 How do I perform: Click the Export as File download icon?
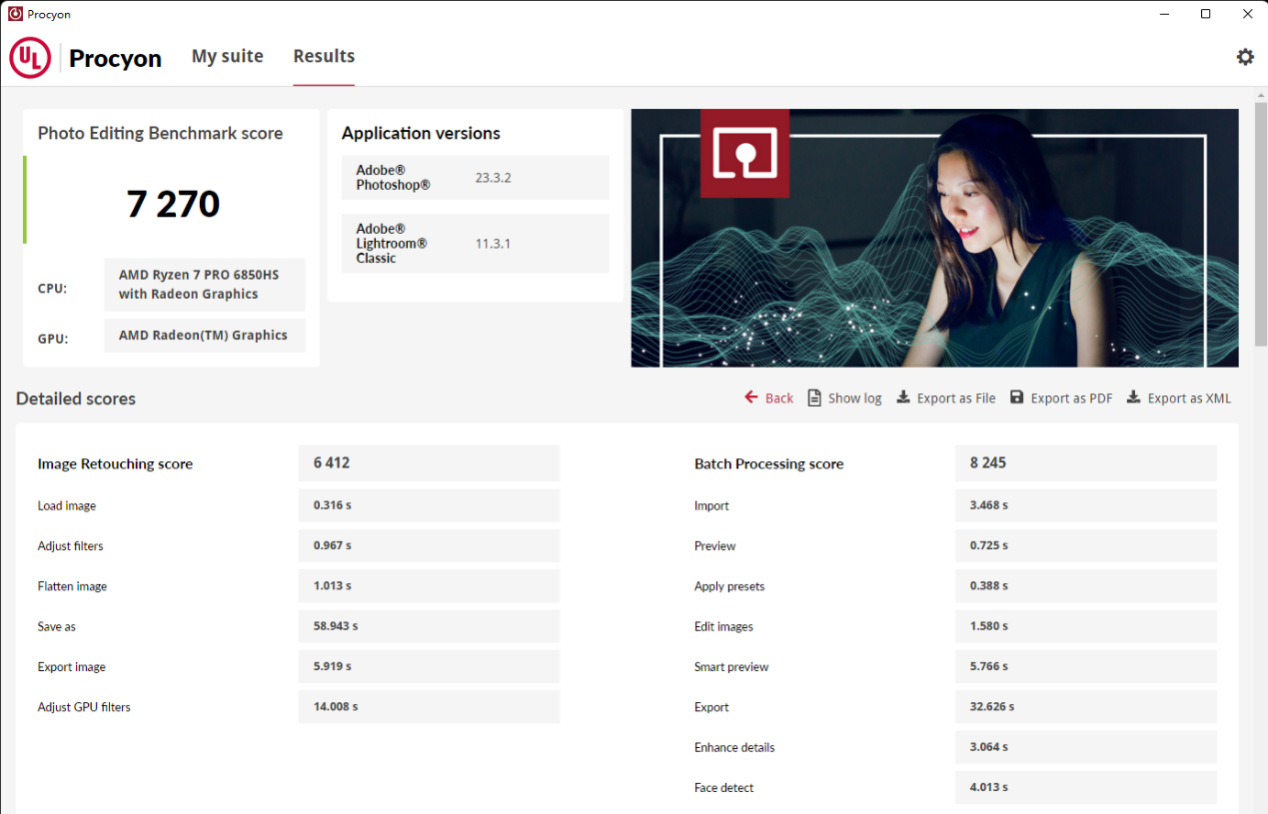click(903, 397)
